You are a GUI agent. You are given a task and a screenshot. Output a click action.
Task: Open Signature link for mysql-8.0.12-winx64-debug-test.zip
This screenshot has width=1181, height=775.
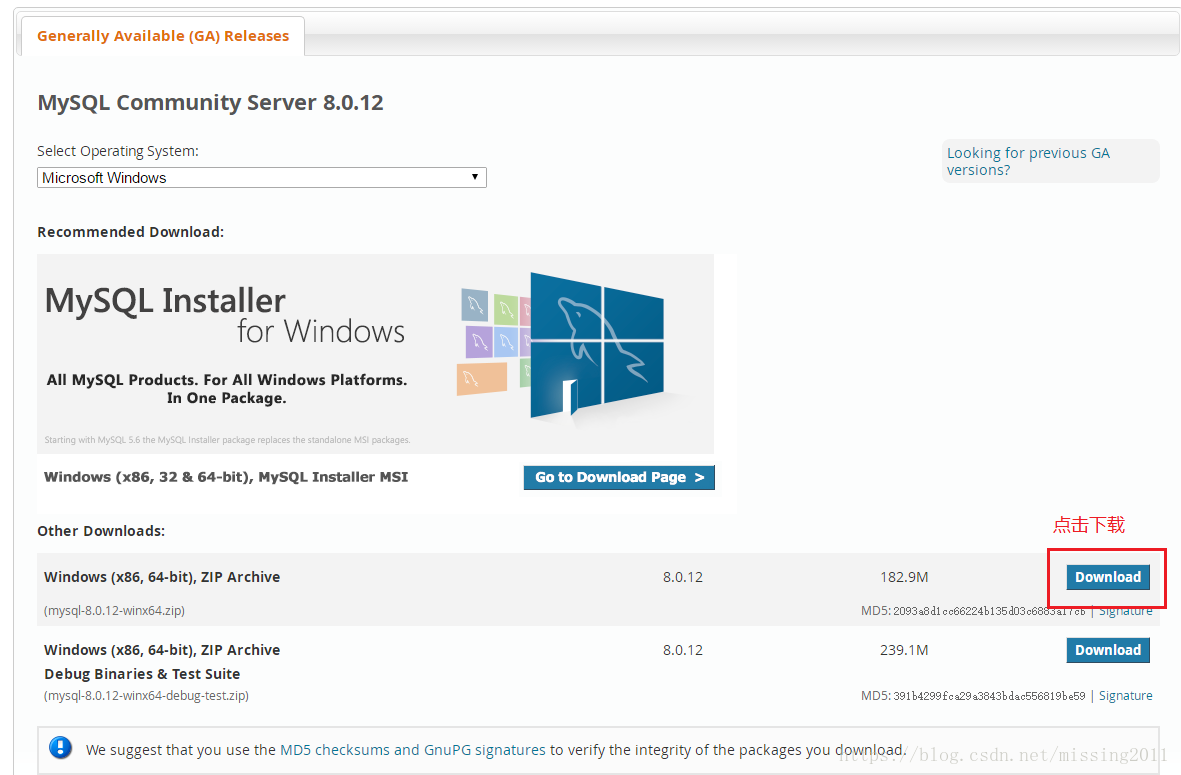pyautogui.click(x=1125, y=696)
